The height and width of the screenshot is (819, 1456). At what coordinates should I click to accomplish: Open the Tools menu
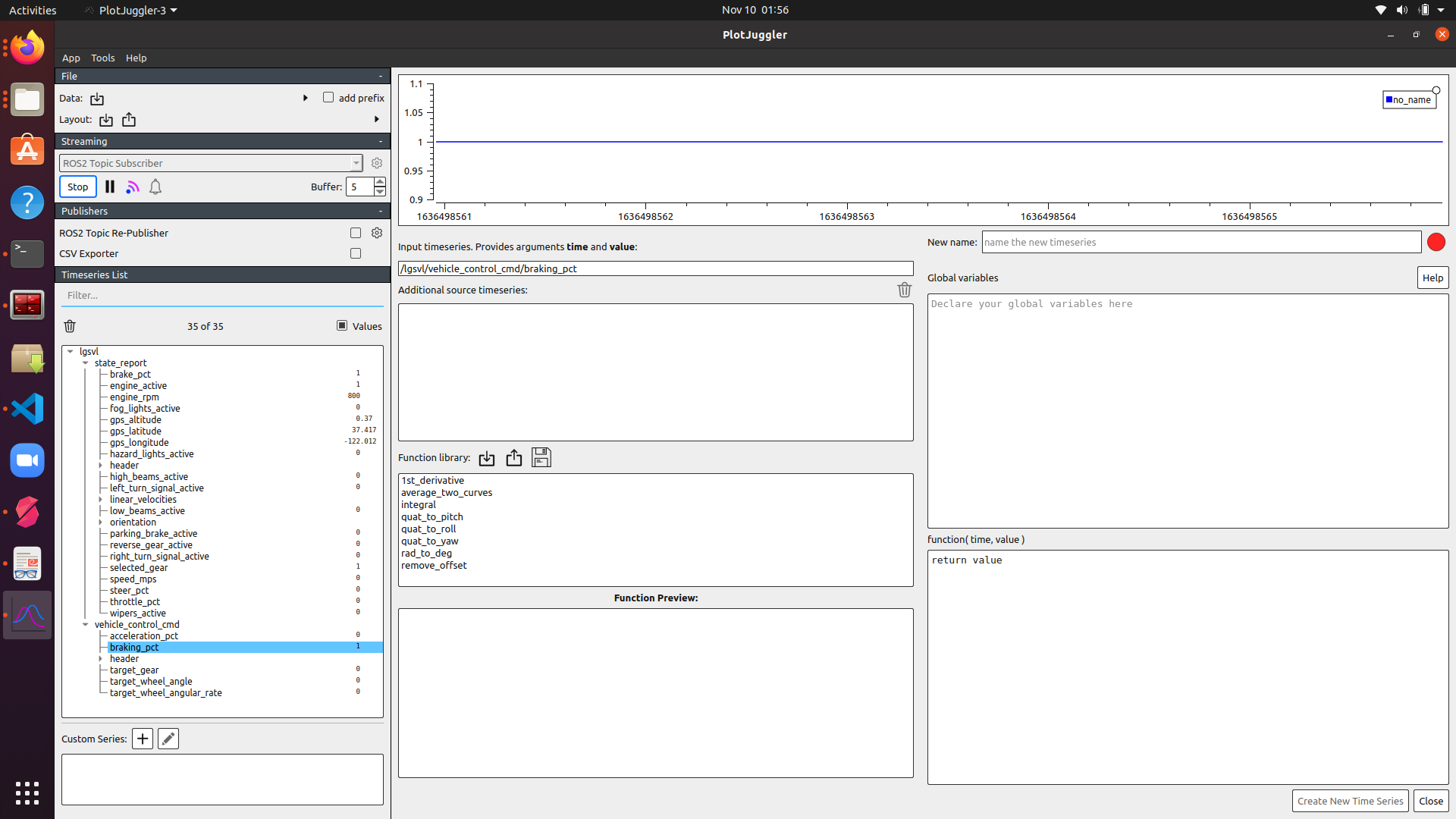pos(103,58)
